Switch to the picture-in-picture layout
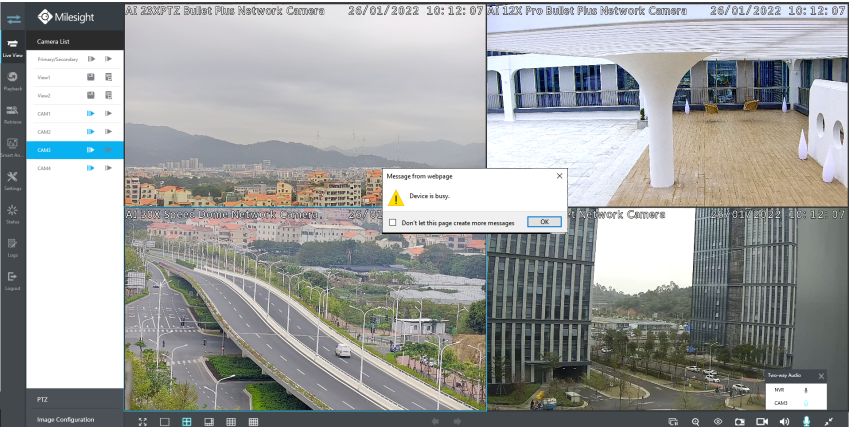The width and height of the screenshot is (851, 428). click(209, 421)
